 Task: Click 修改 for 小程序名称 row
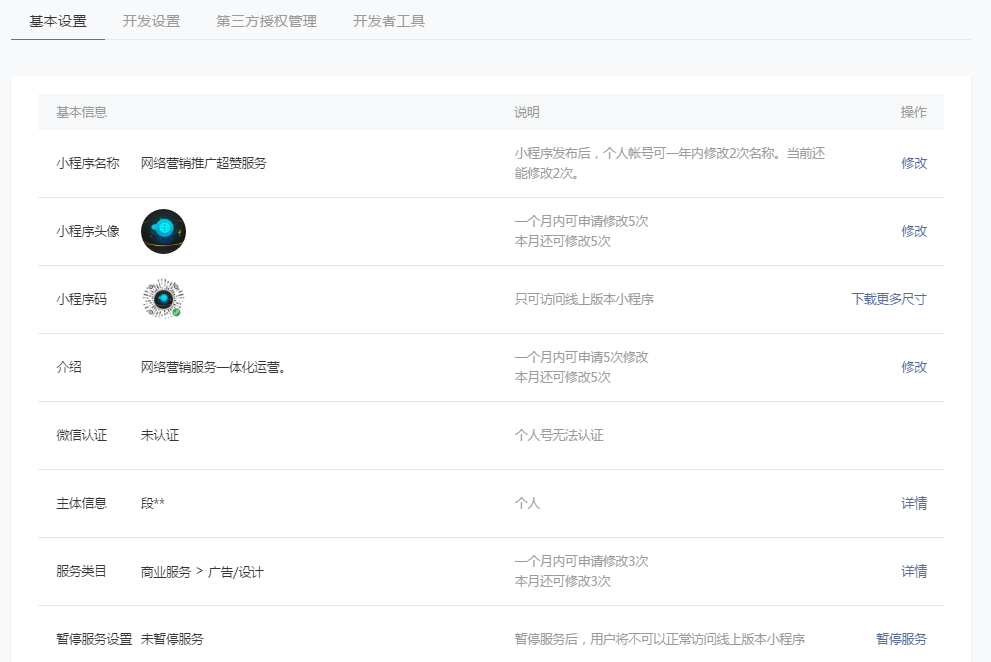[x=914, y=163]
